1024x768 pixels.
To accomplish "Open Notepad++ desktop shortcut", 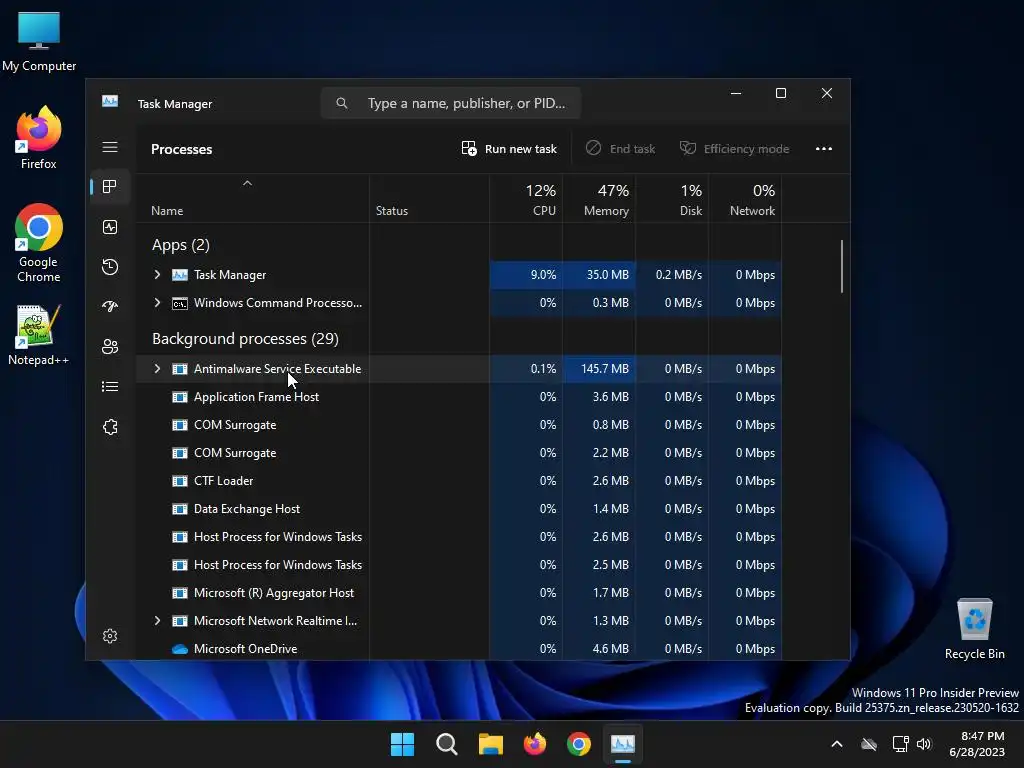I will coord(39,335).
